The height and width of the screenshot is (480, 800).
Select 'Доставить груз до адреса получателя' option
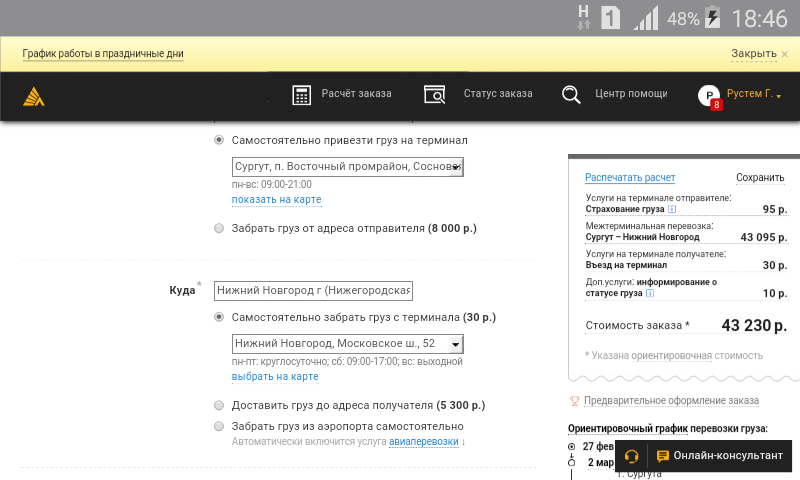[x=219, y=405]
